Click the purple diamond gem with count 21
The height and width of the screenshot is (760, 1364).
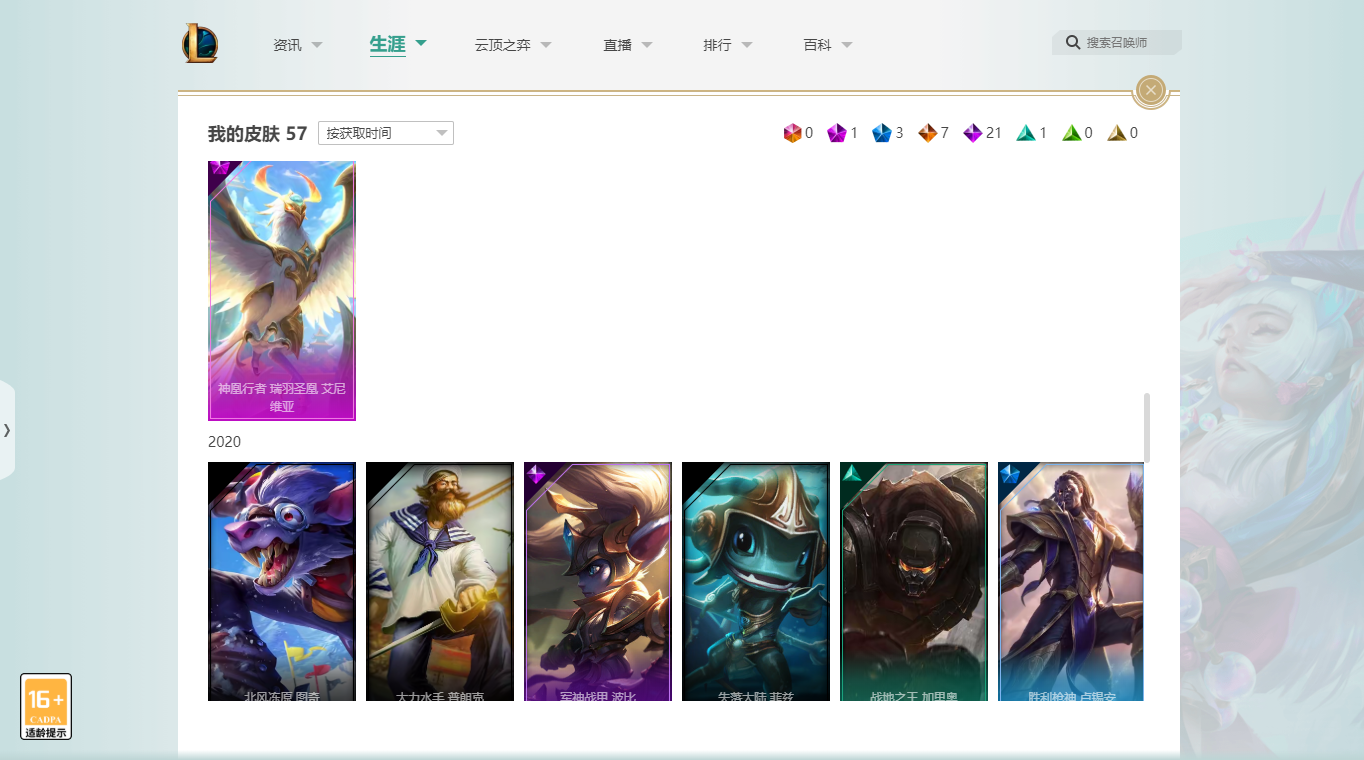972,133
